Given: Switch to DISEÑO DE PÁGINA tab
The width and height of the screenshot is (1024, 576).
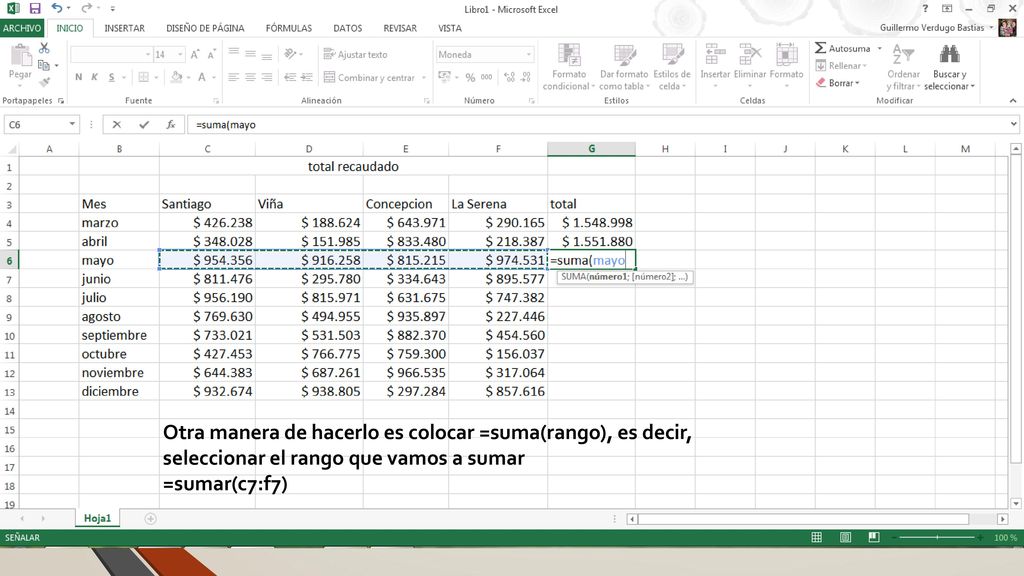Looking at the screenshot, I should pyautogui.click(x=205, y=28).
